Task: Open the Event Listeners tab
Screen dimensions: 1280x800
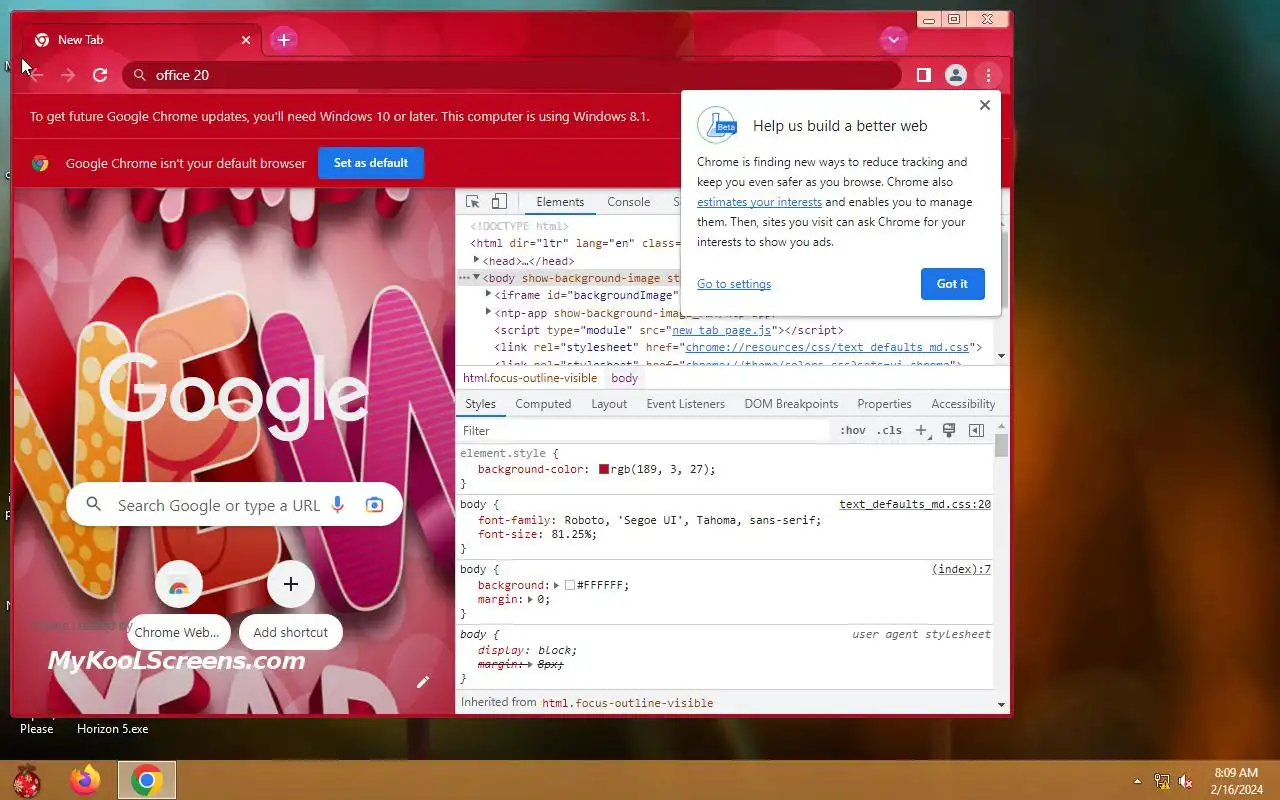Action: click(x=685, y=404)
